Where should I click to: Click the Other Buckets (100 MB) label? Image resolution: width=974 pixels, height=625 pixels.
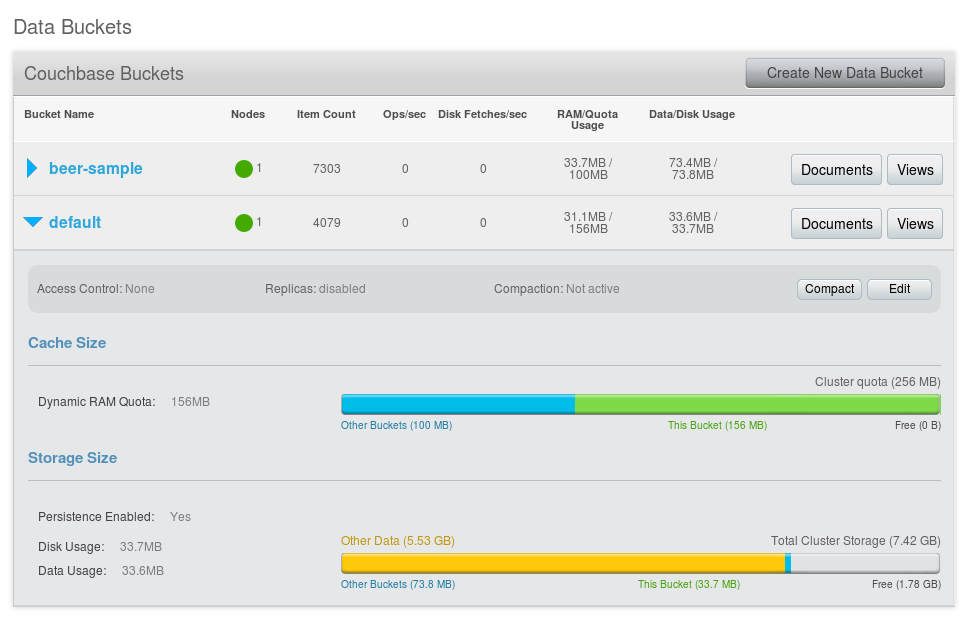(x=396, y=426)
